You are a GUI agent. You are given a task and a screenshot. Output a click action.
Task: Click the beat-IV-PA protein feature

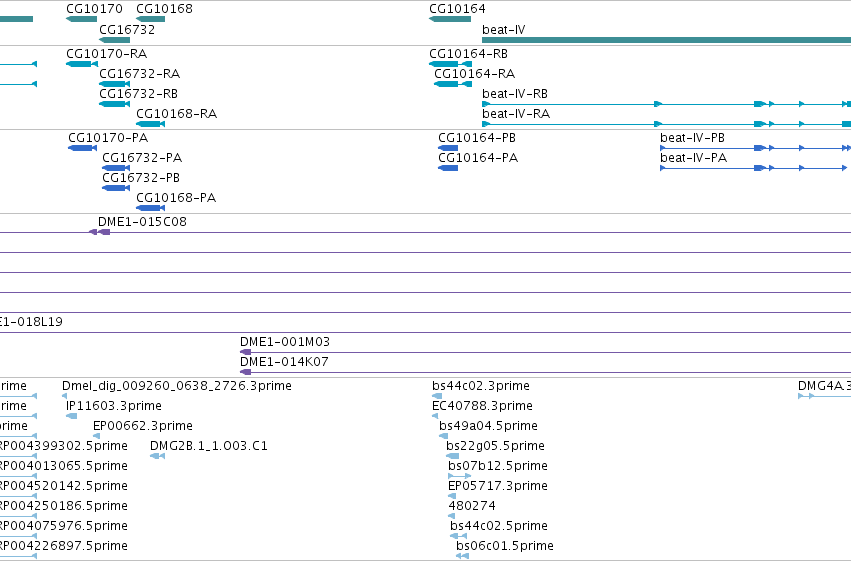click(x=753, y=168)
